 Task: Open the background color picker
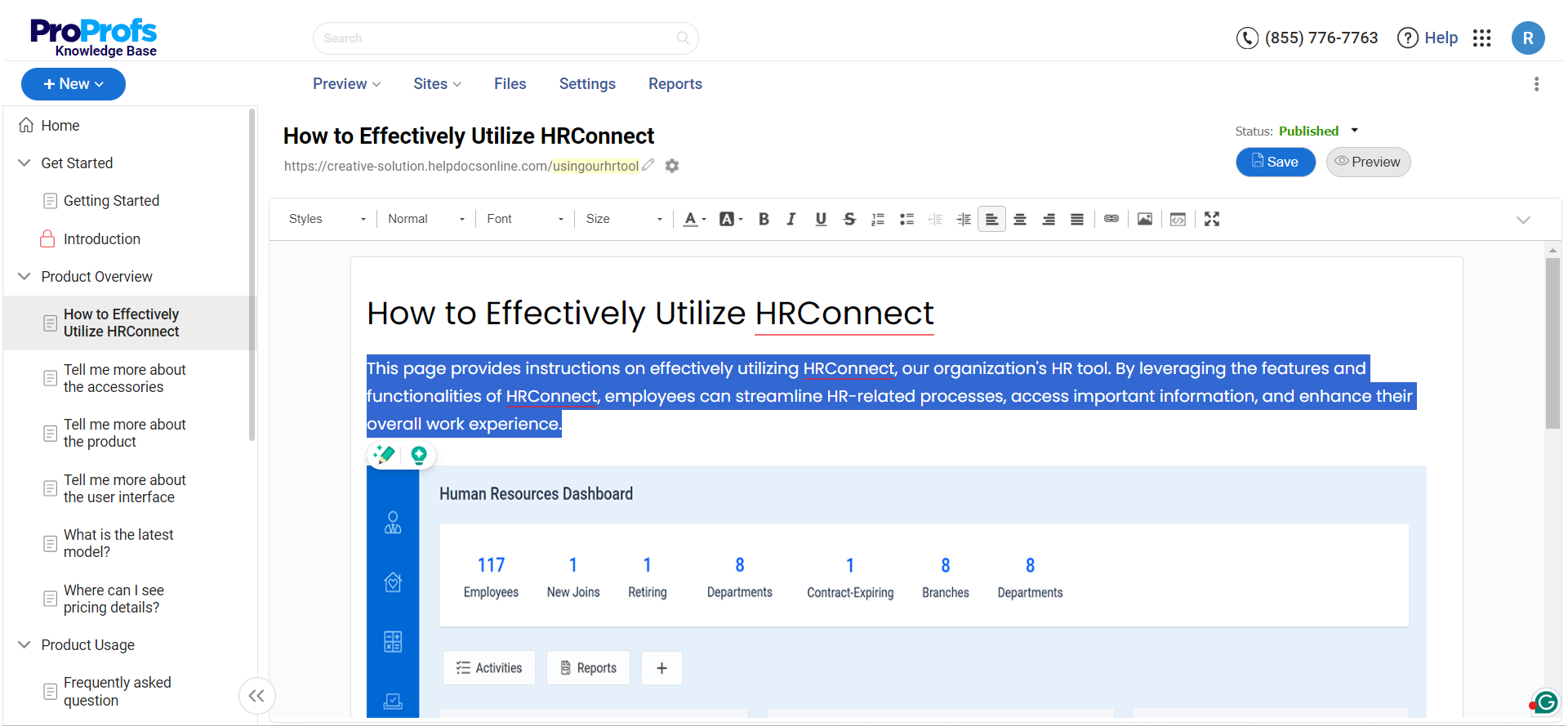(730, 219)
